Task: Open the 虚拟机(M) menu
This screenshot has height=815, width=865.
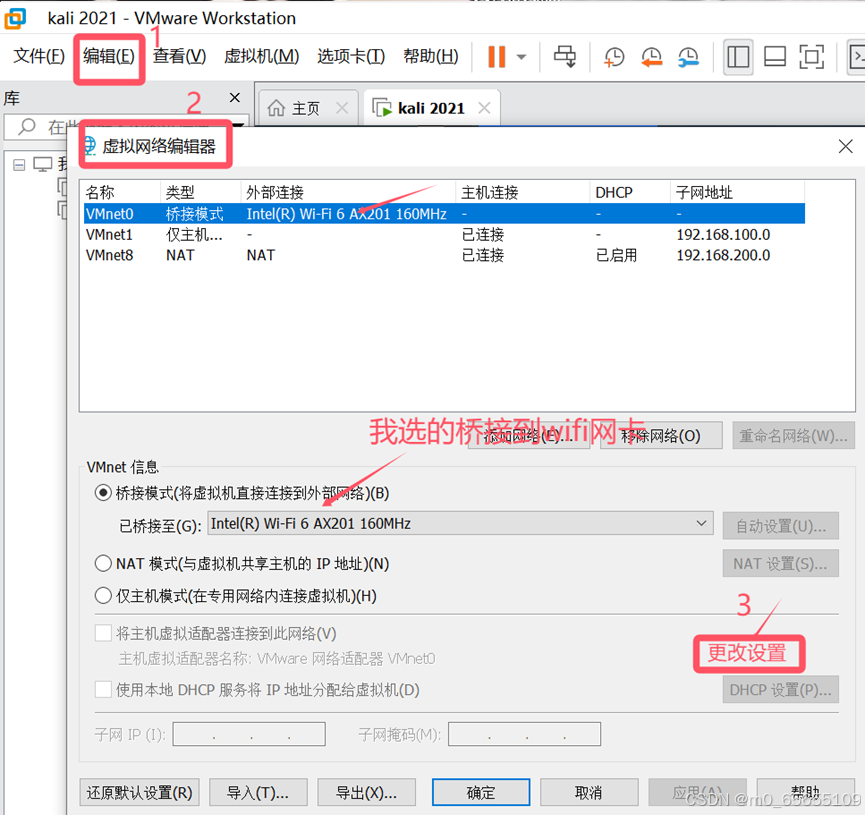Action: [x=261, y=56]
